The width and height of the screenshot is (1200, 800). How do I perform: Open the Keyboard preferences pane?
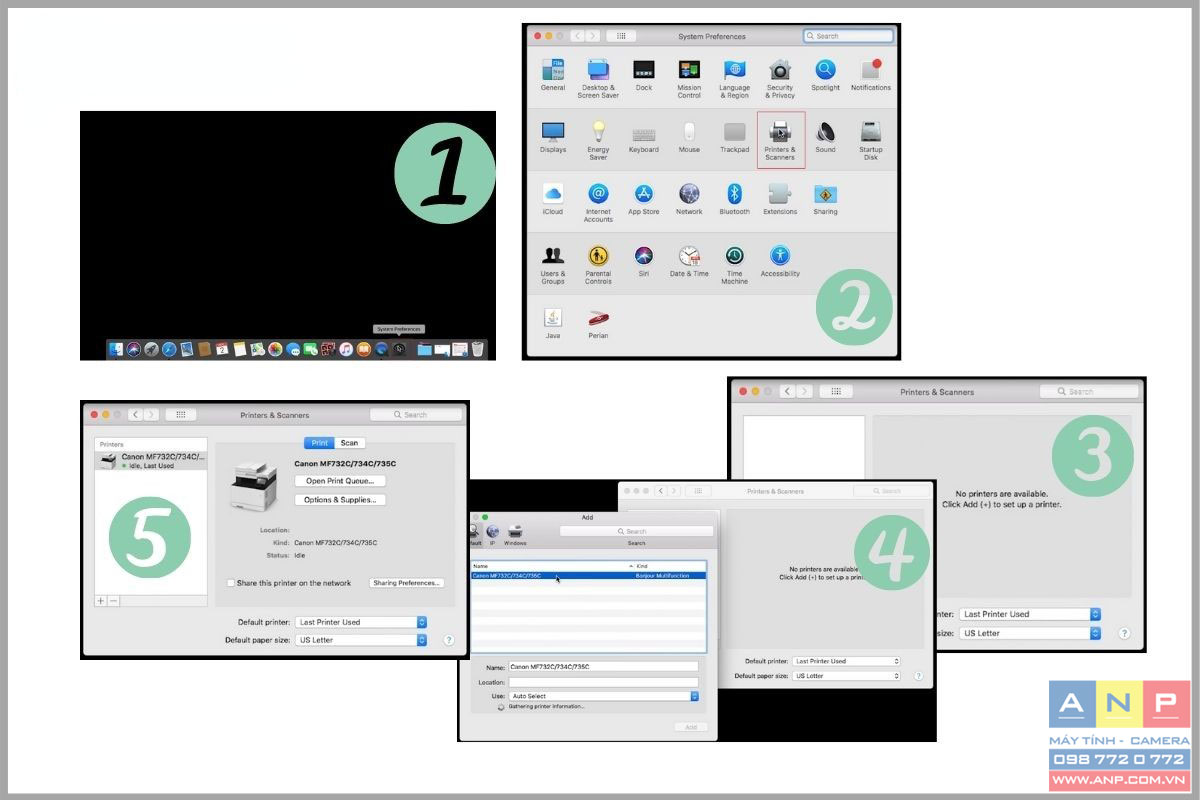click(644, 138)
